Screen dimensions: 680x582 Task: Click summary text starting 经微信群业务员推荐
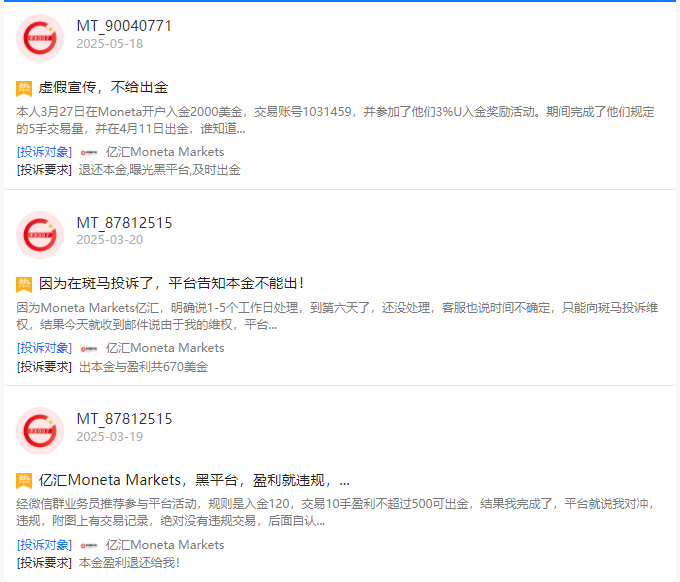335,512
